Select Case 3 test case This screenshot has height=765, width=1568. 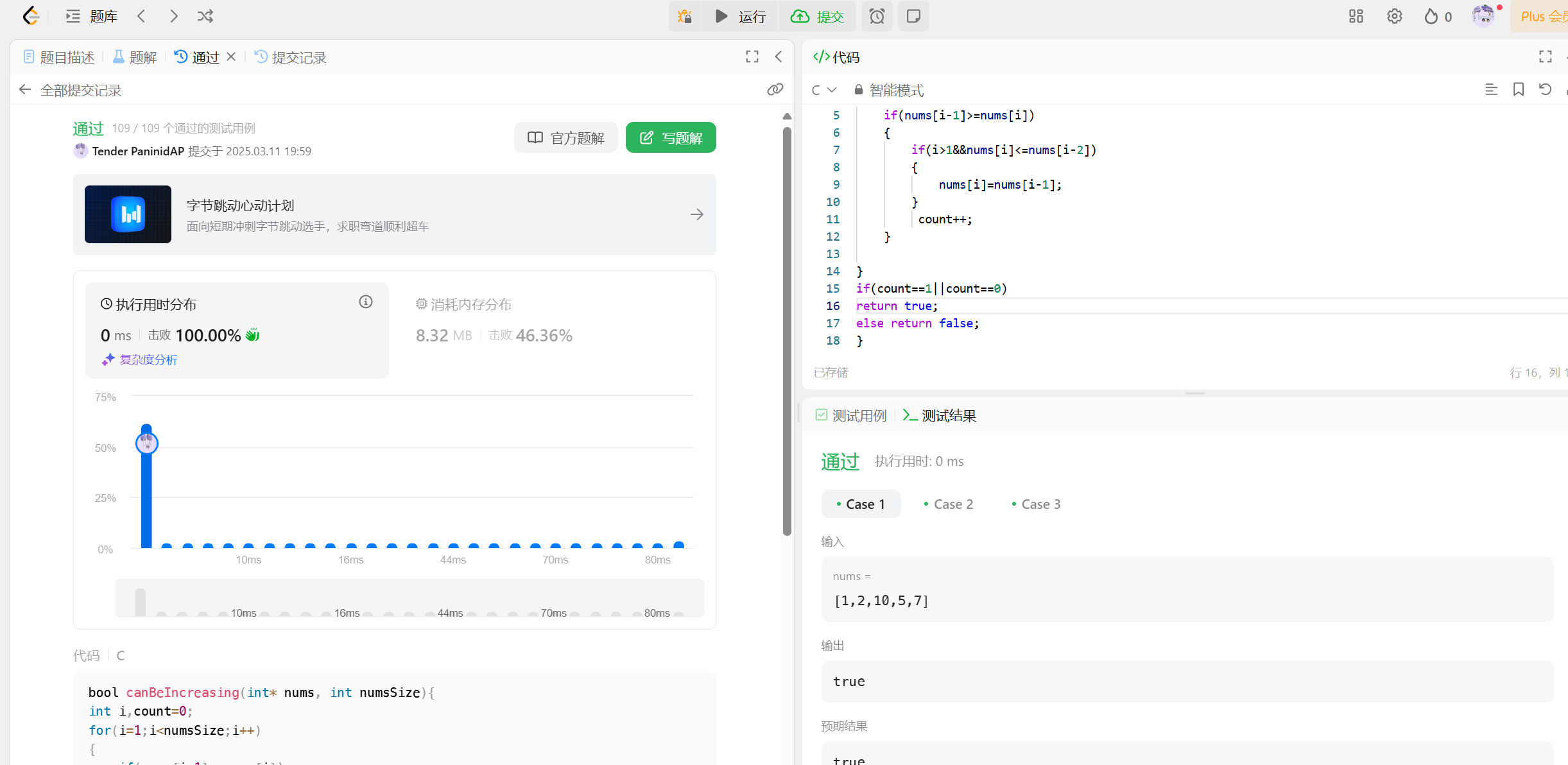tap(1036, 504)
